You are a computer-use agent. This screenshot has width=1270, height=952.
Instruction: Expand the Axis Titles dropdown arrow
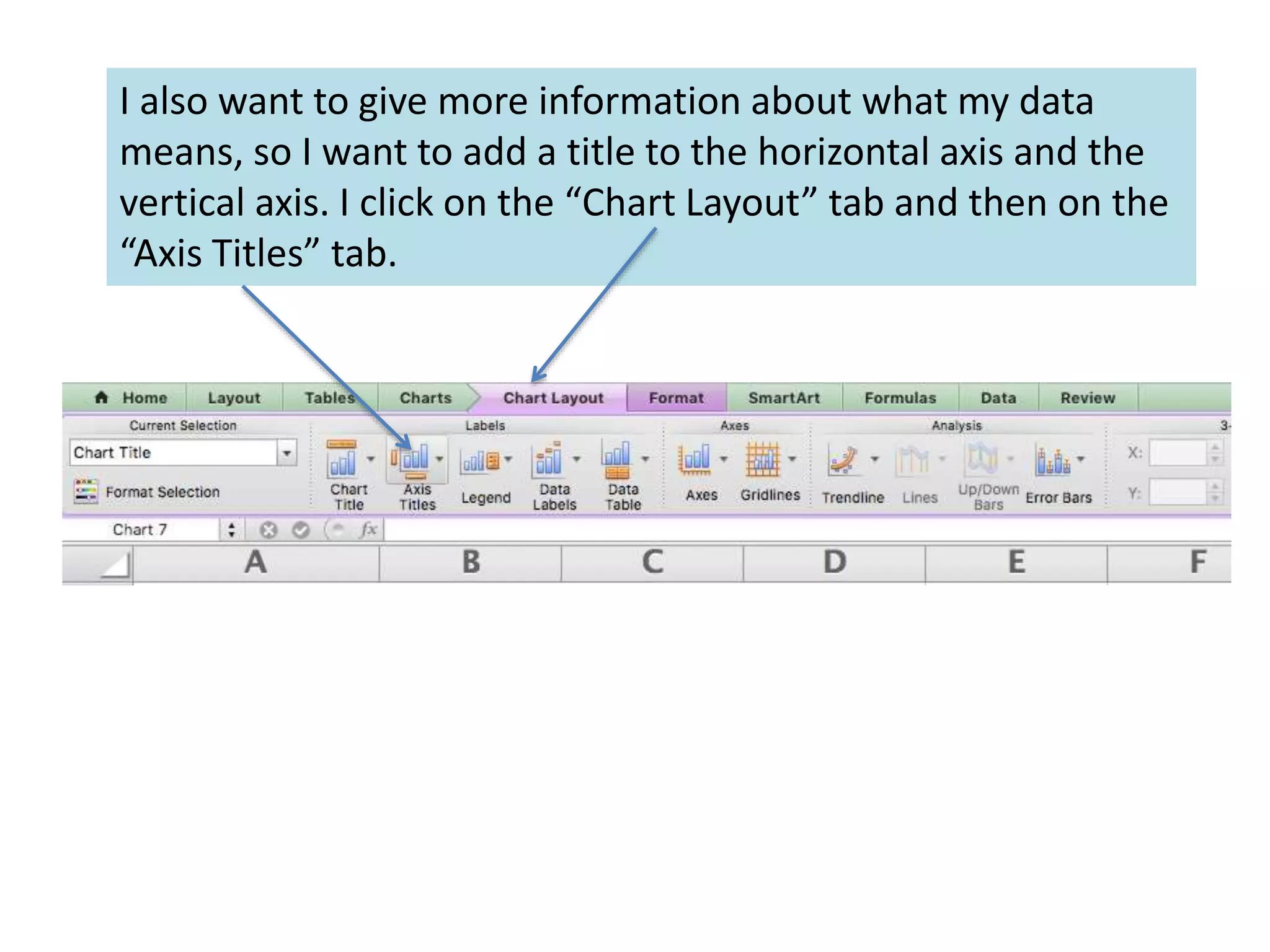pyautogui.click(x=439, y=459)
